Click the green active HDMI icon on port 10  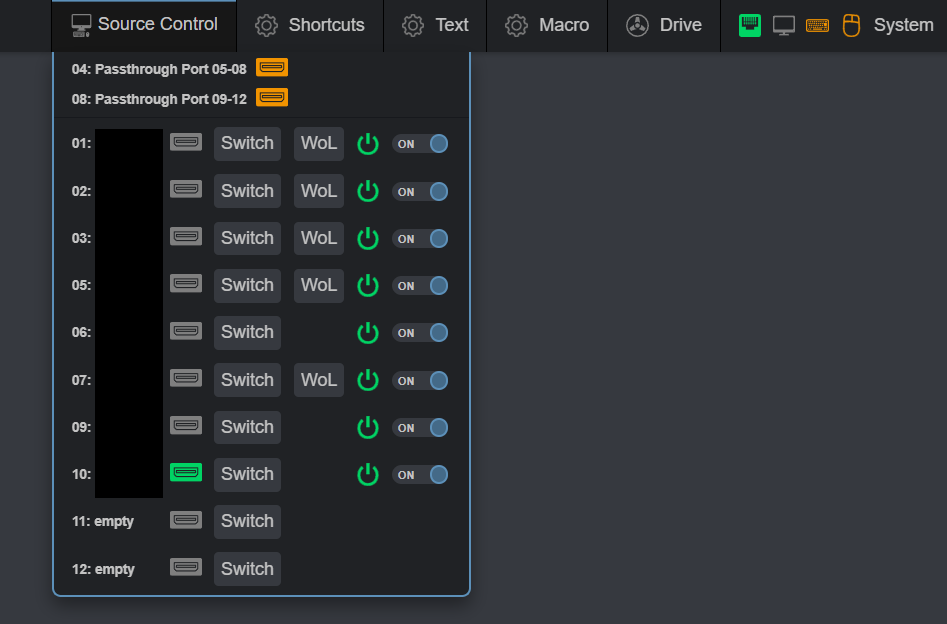[x=186, y=472]
